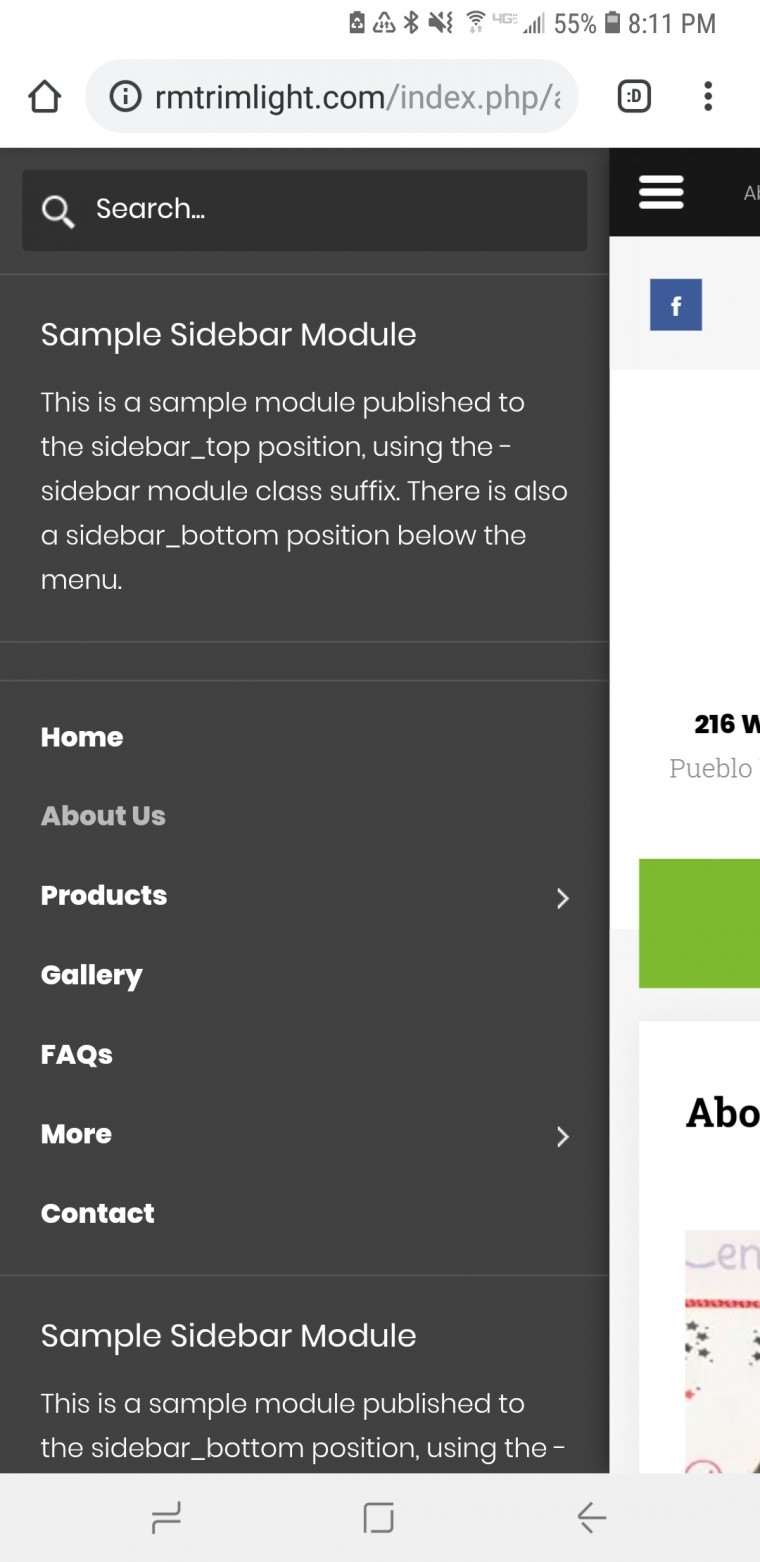Tap the browser home icon

pyautogui.click(x=45, y=97)
